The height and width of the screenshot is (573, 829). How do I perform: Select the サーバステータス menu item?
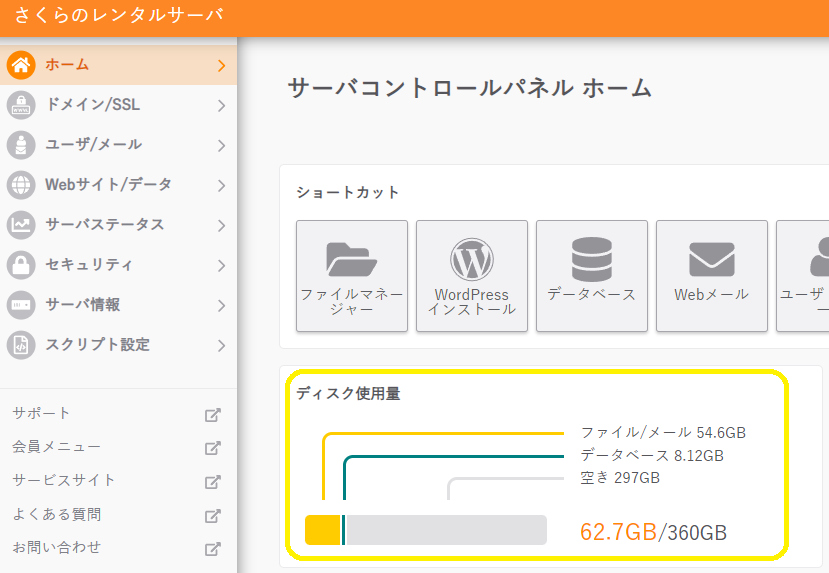coord(118,225)
